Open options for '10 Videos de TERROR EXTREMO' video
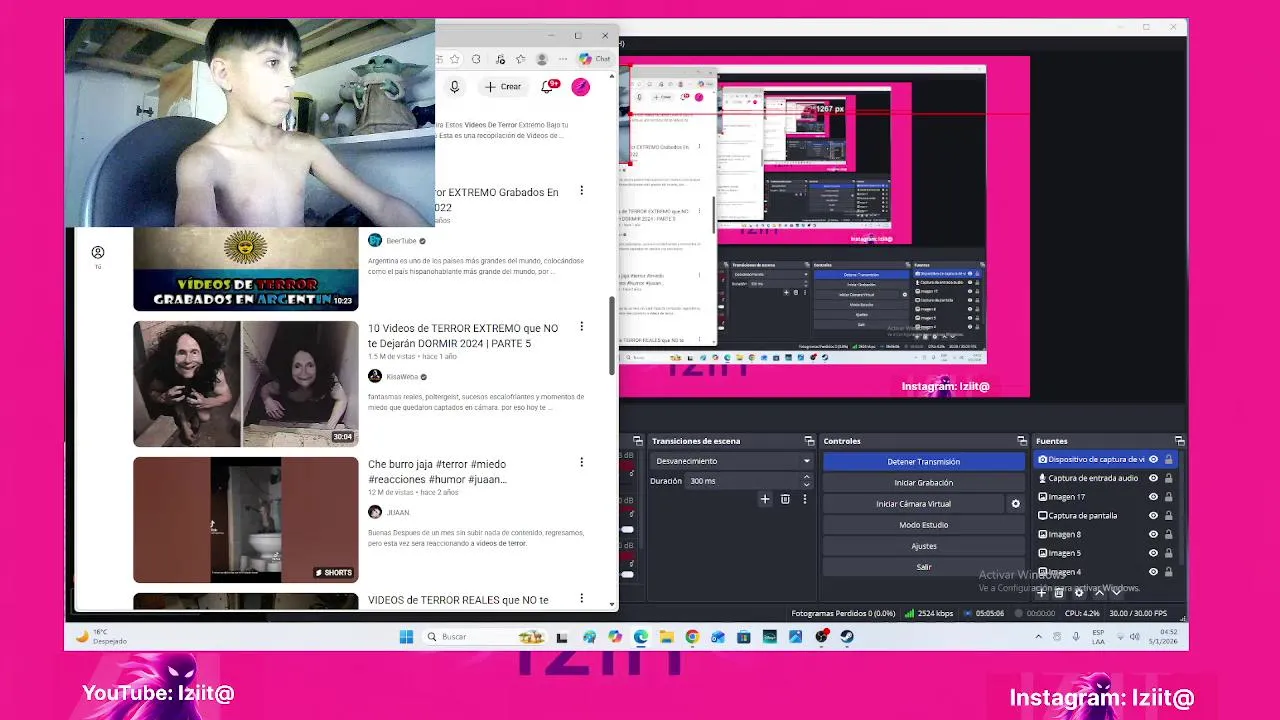This screenshot has width=1280, height=720. pos(581,326)
